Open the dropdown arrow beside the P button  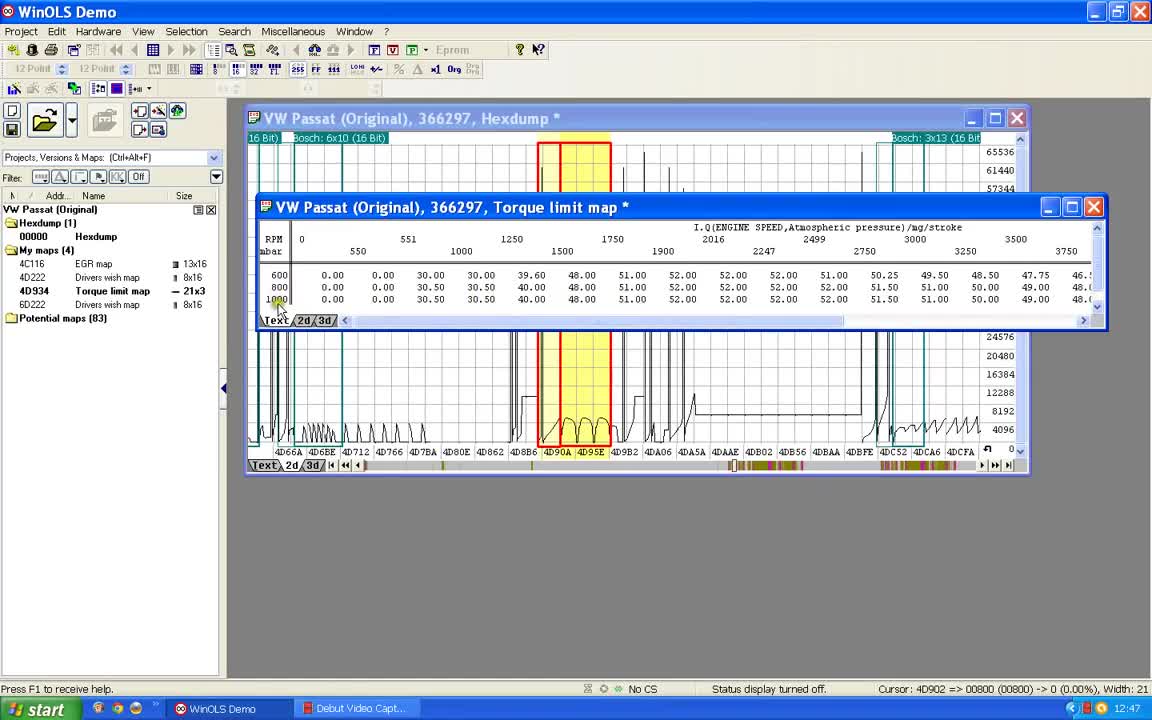coord(425,50)
